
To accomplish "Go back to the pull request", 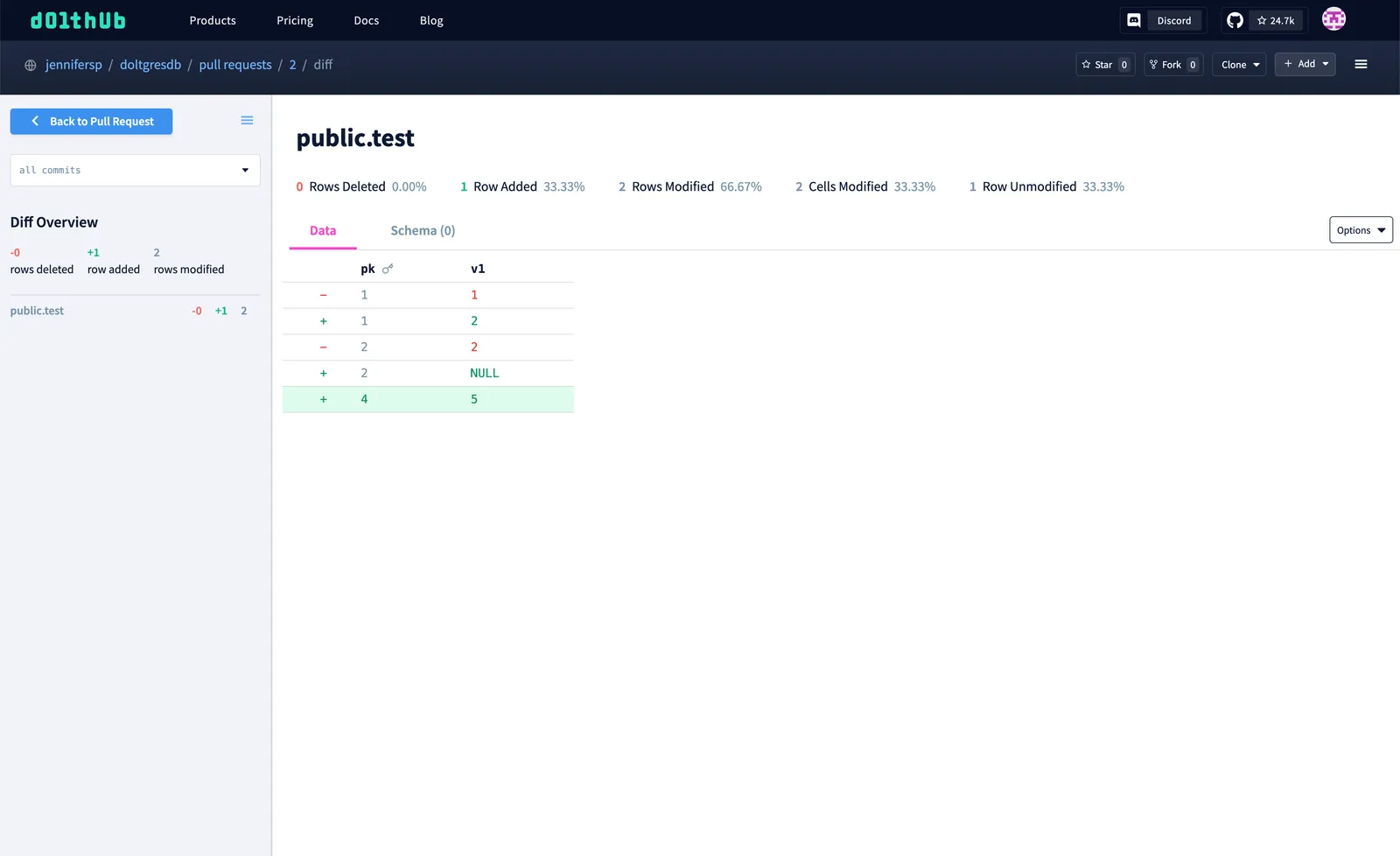I will [x=91, y=121].
